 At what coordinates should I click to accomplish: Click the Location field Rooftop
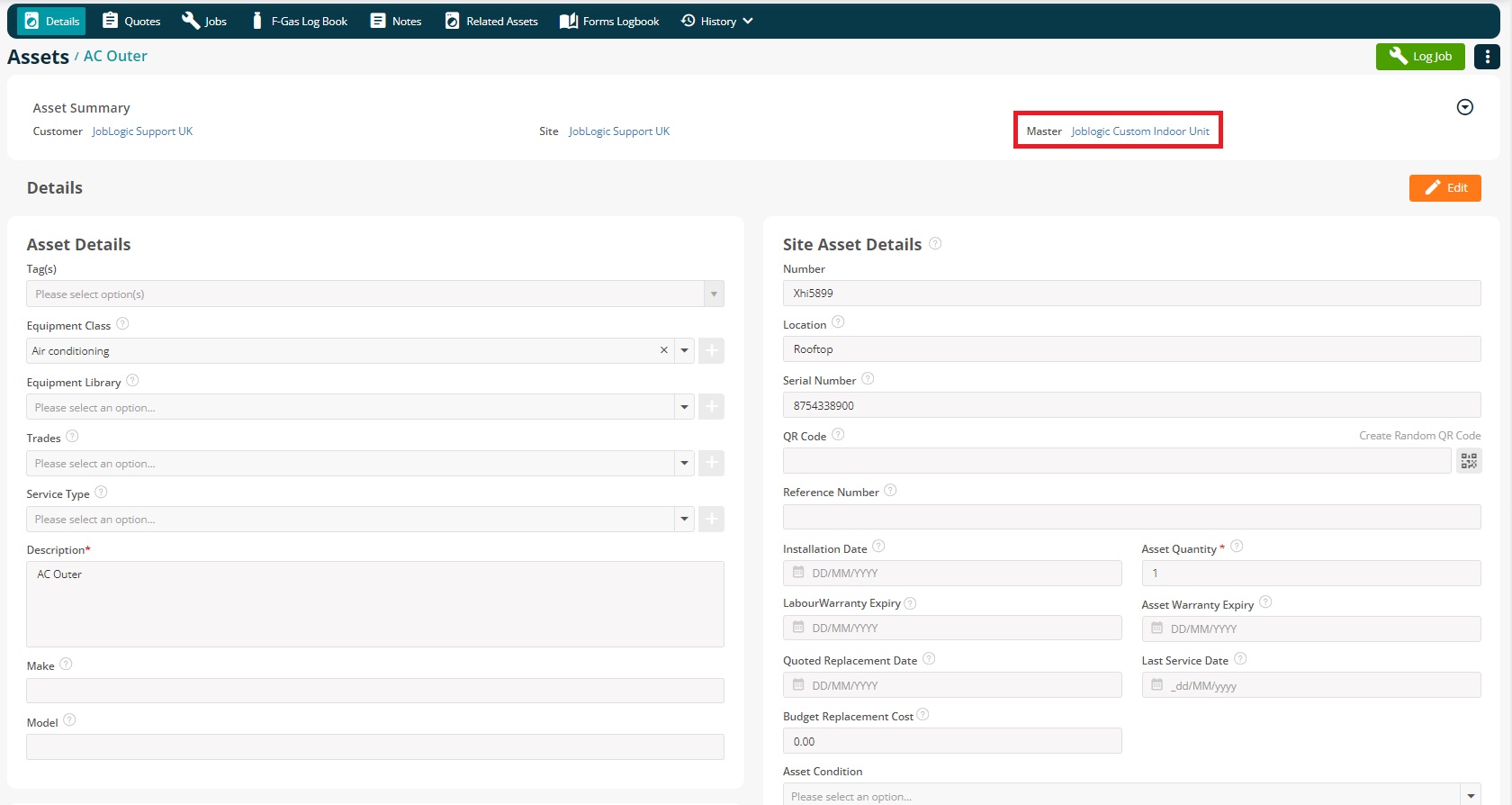click(x=1132, y=348)
